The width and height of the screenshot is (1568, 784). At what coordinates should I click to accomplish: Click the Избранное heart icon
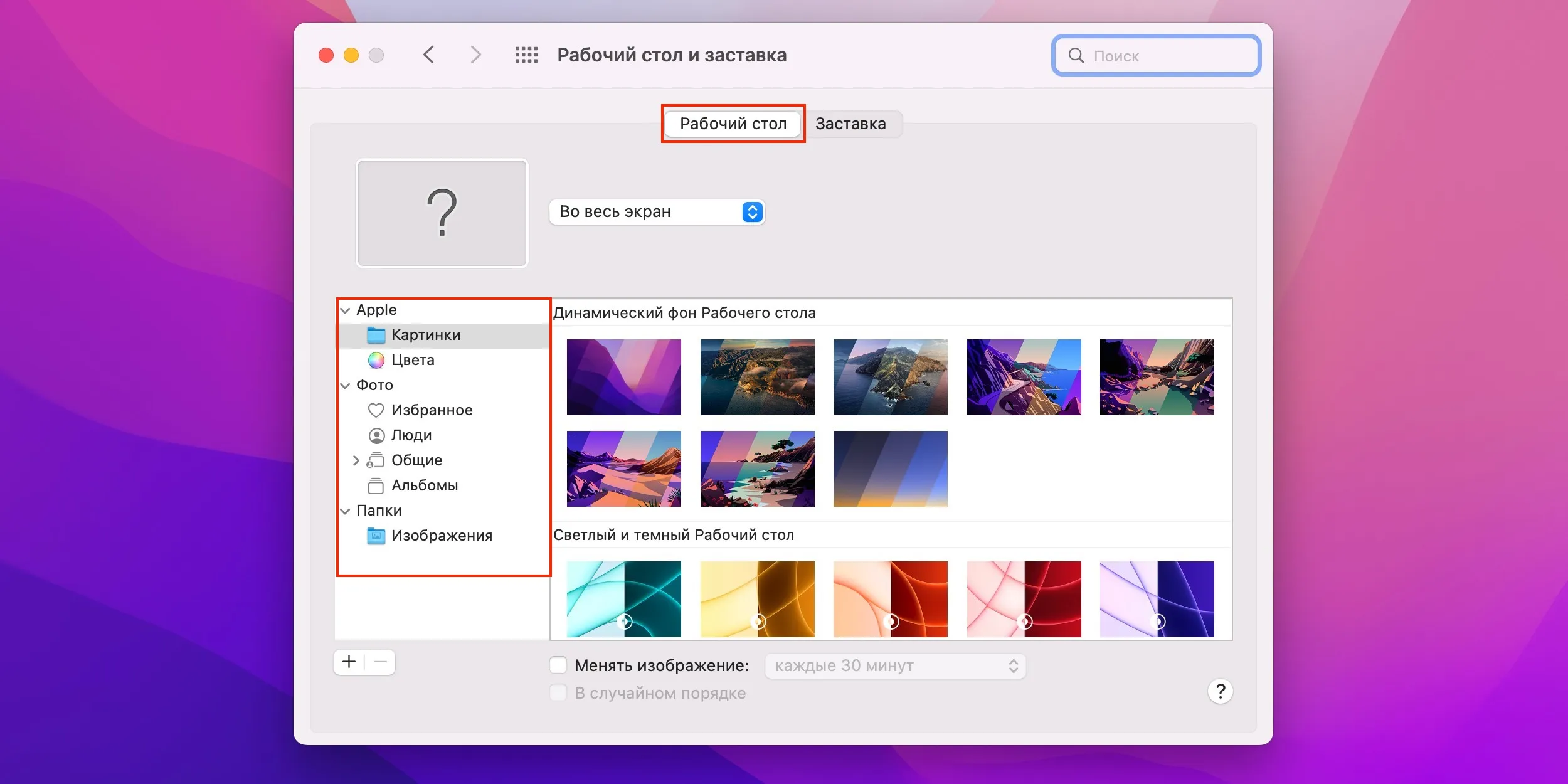tap(376, 410)
